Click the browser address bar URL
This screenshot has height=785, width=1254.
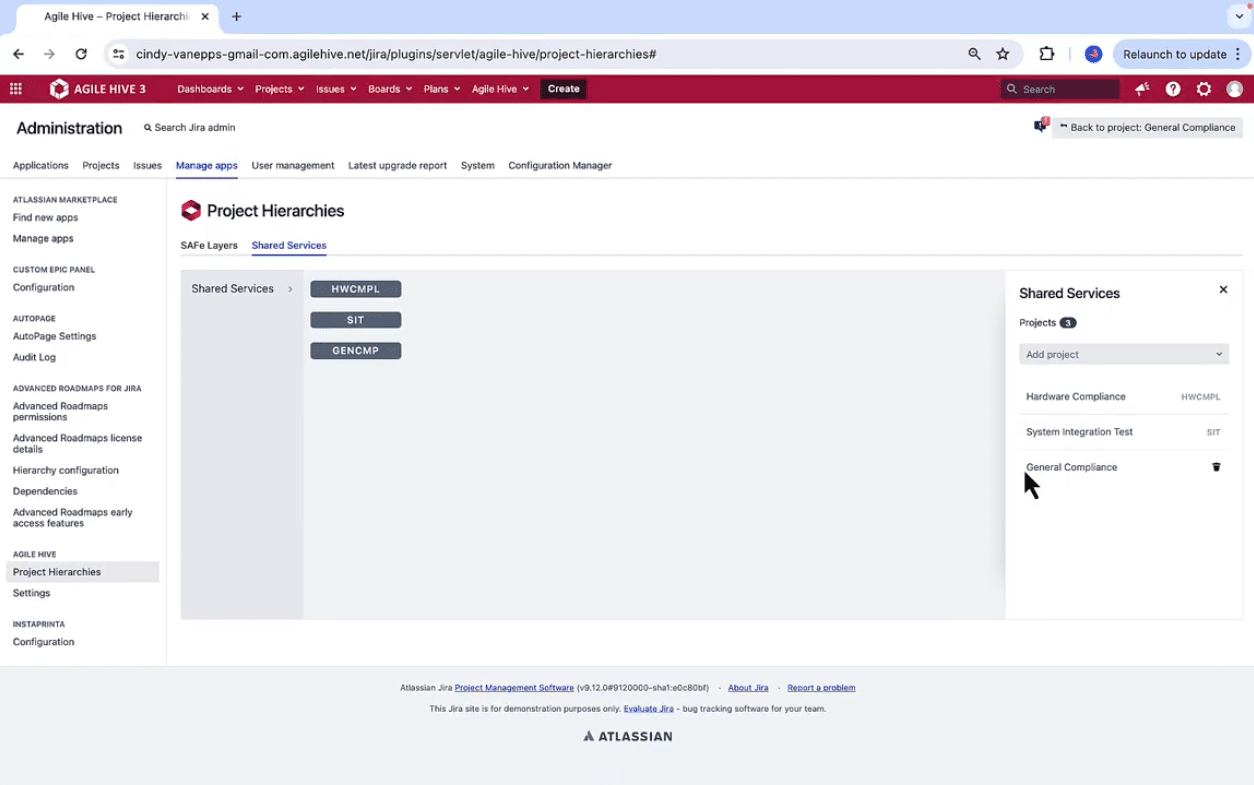coord(395,54)
